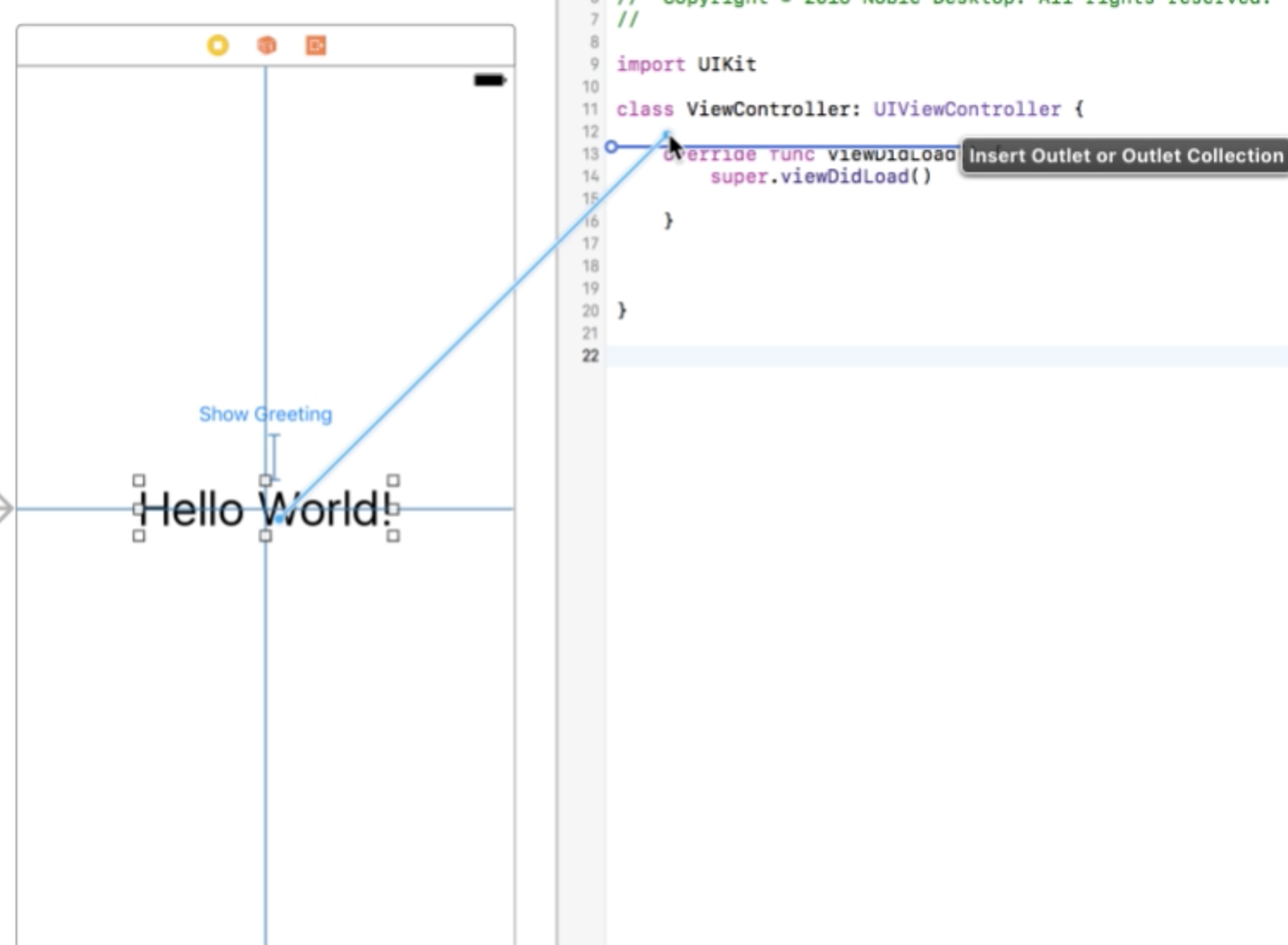The image size is (1288, 945).
Task: Place cursor on import UIKit line
Action: pos(686,65)
